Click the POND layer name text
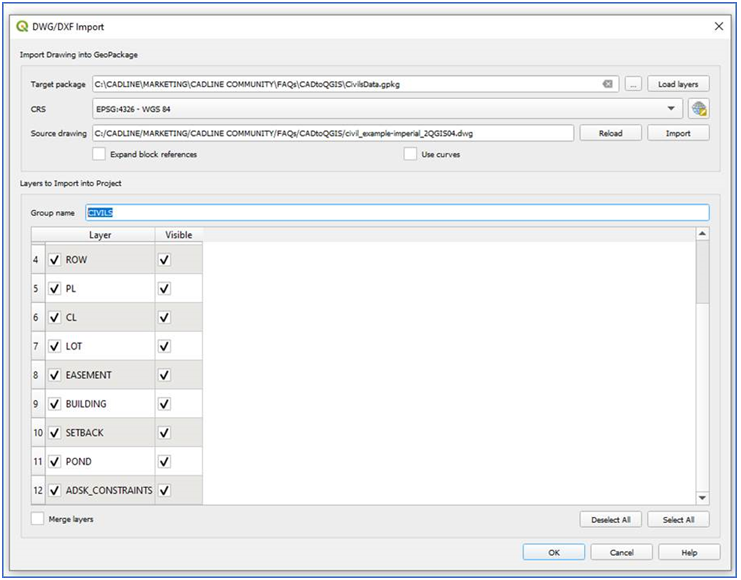Viewport: 741px width, 580px height. pyautogui.click(x=78, y=461)
